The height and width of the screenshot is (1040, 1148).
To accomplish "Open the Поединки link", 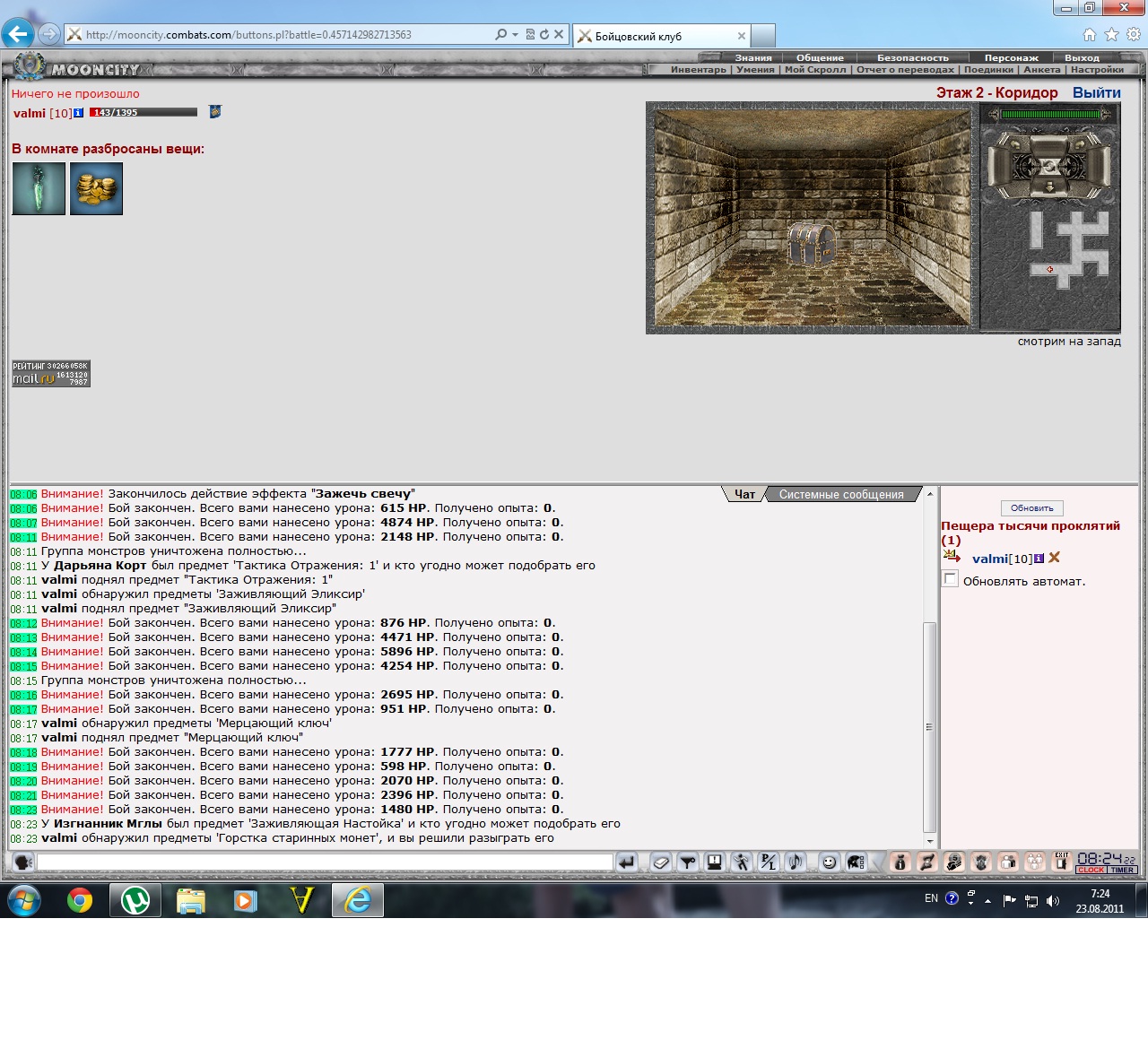I will (988, 69).
